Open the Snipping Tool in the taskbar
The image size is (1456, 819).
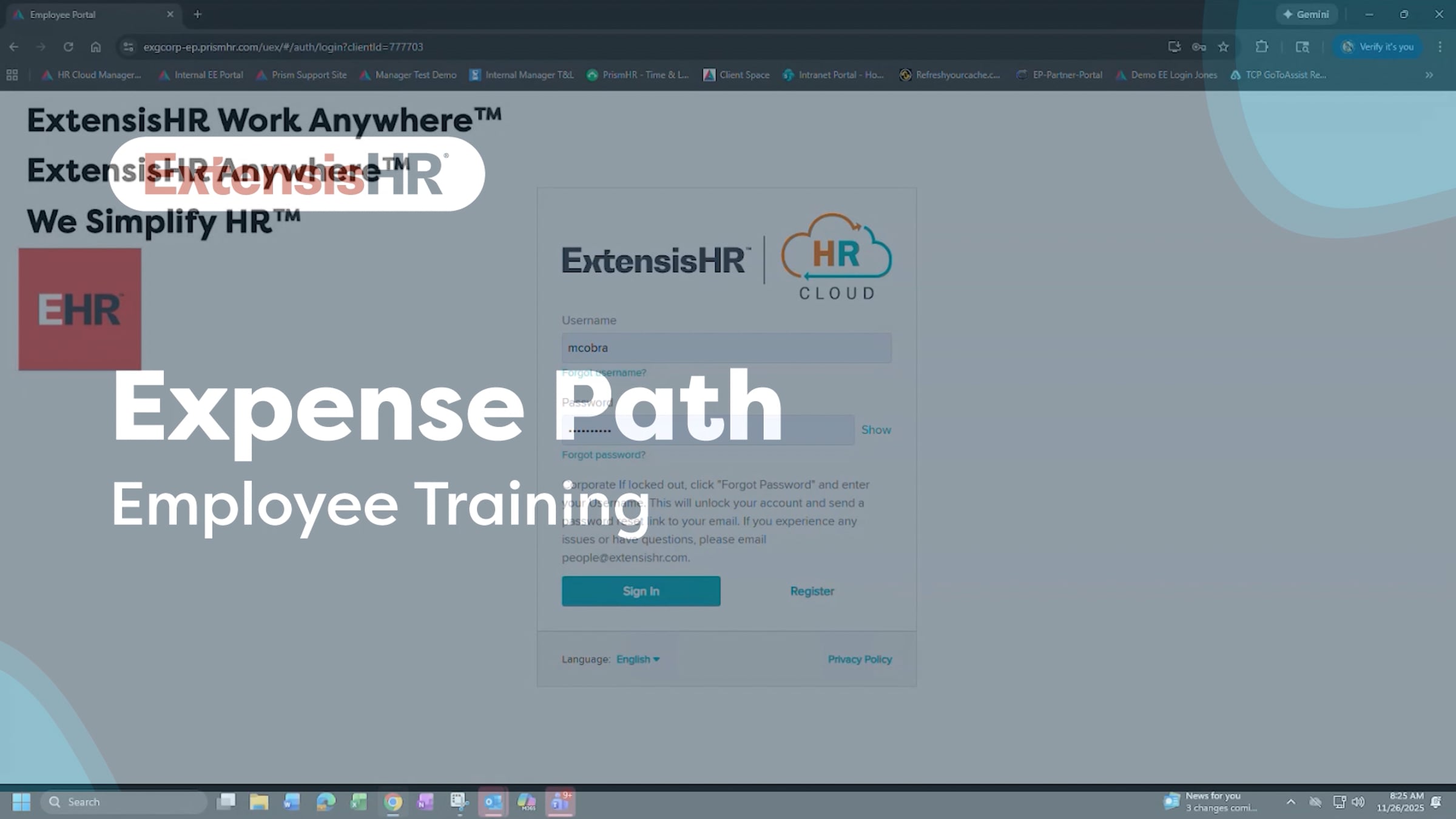[x=459, y=802]
